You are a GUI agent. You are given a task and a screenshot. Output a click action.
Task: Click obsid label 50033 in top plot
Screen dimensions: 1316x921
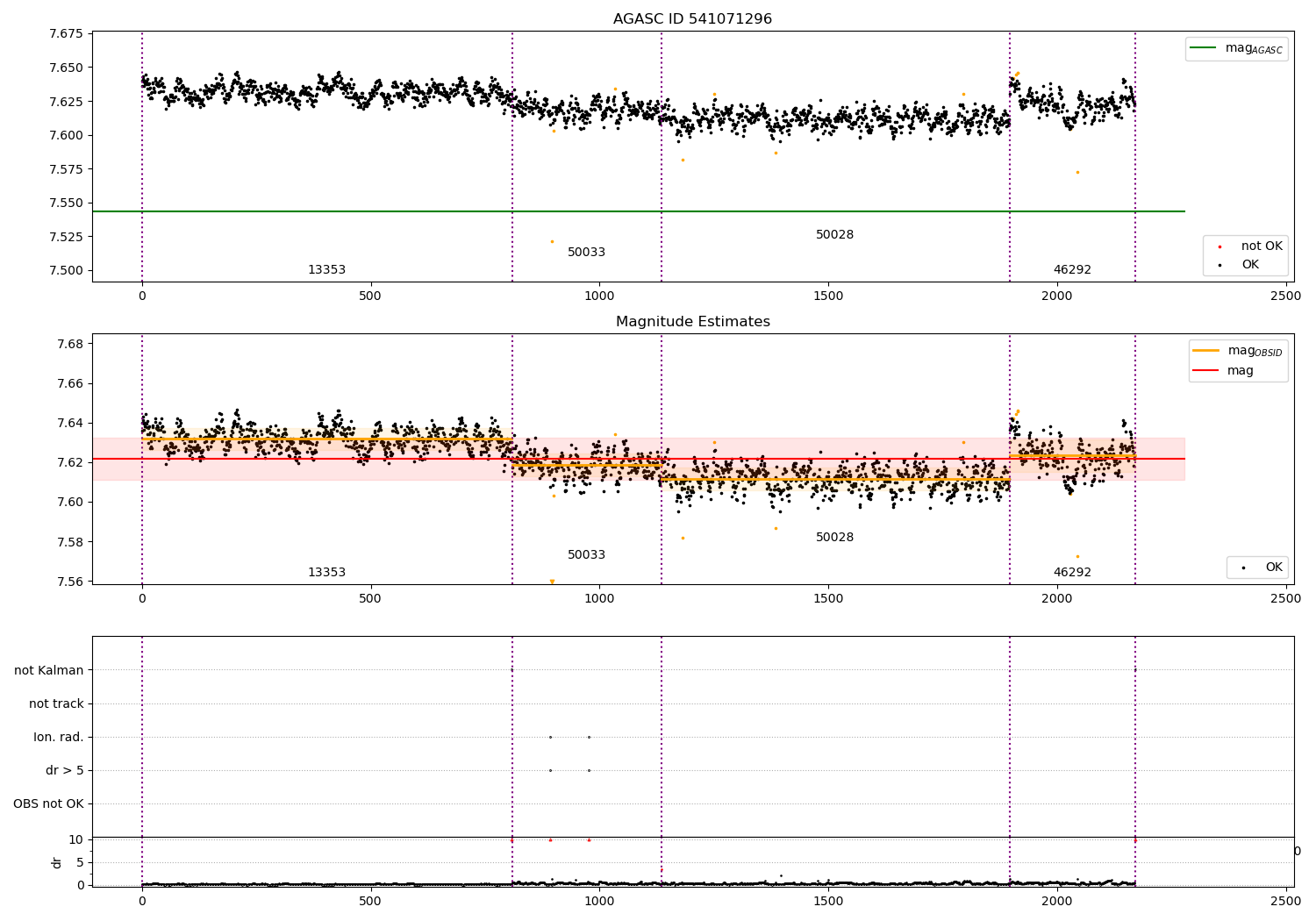(x=586, y=253)
